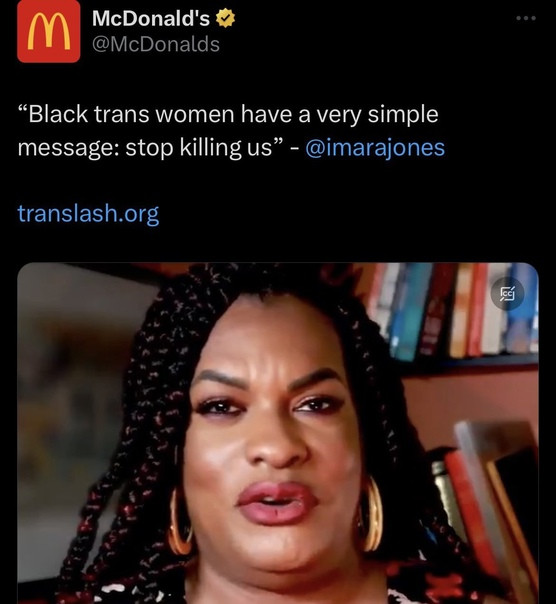The width and height of the screenshot is (556, 604).
Task: Click the CC icon on video corner
Action: point(507,294)
